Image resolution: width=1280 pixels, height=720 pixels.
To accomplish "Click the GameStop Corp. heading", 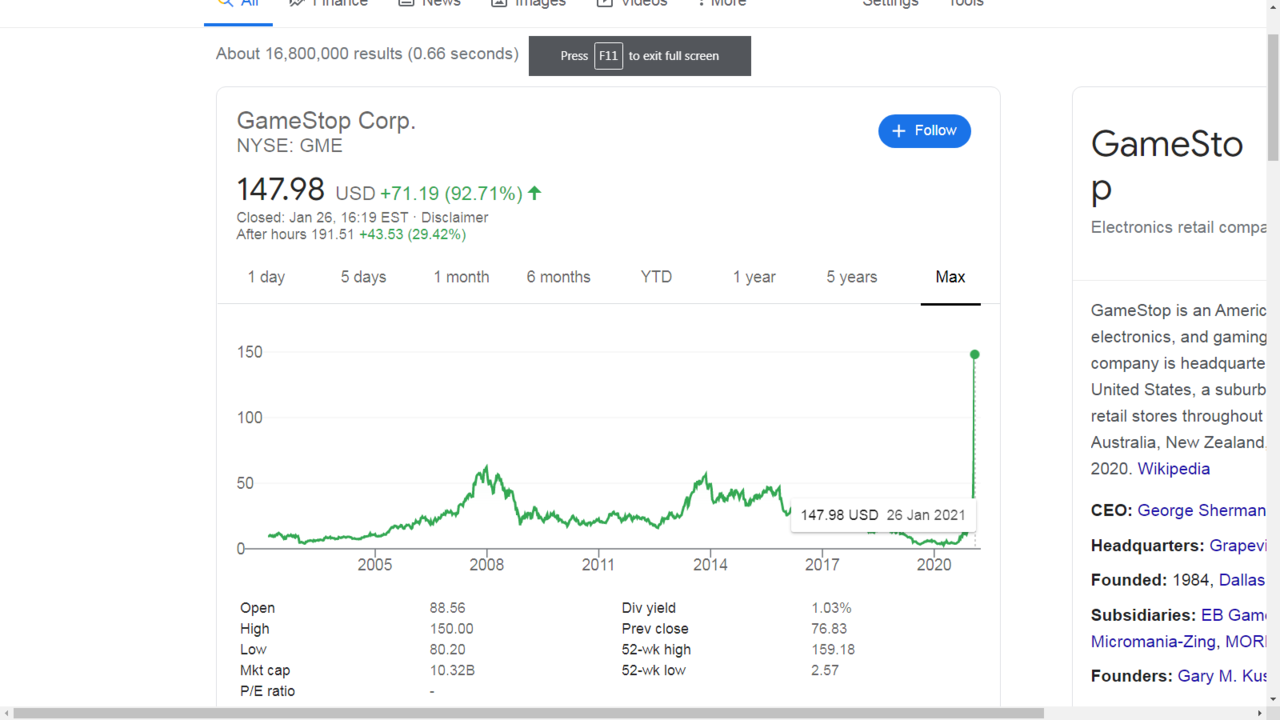I will tap(326, 121).
